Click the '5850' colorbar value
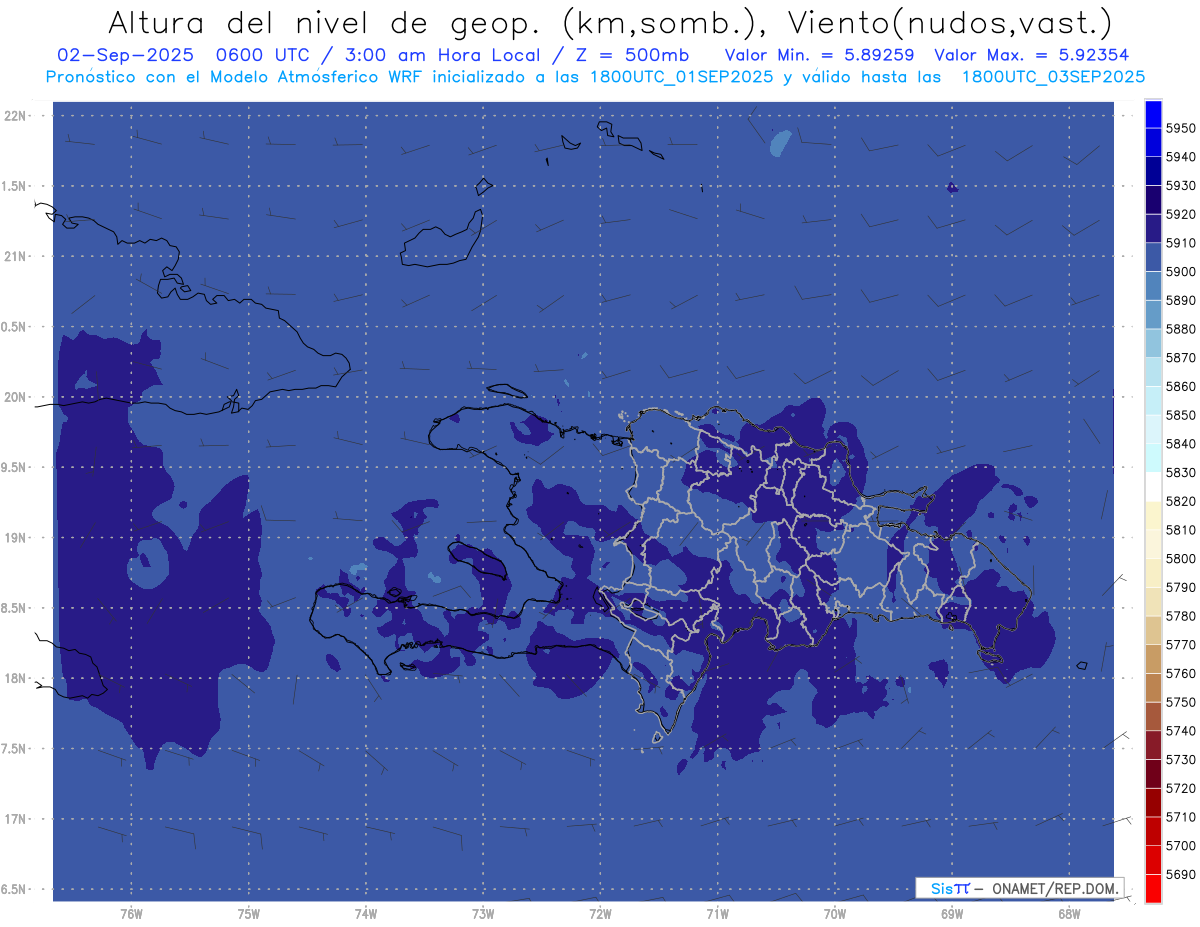 pyautogui.click(x=1180, y=415)
